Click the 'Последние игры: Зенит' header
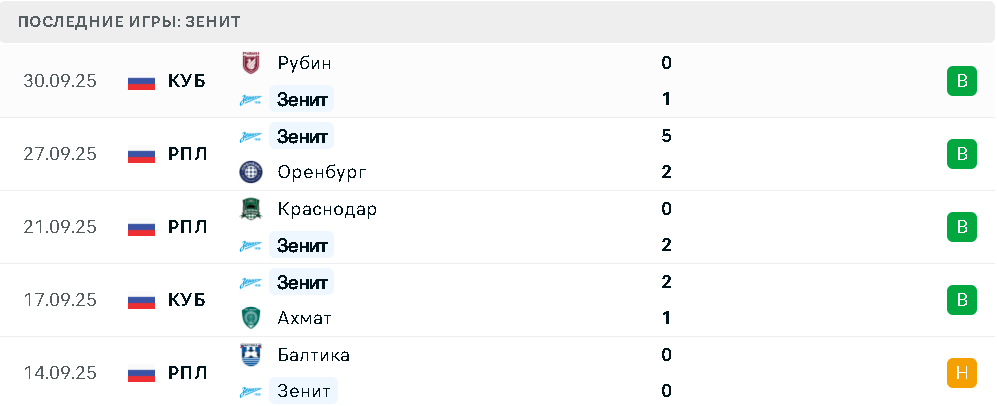Viewport: 997px width, 406px height. (129, 21)
